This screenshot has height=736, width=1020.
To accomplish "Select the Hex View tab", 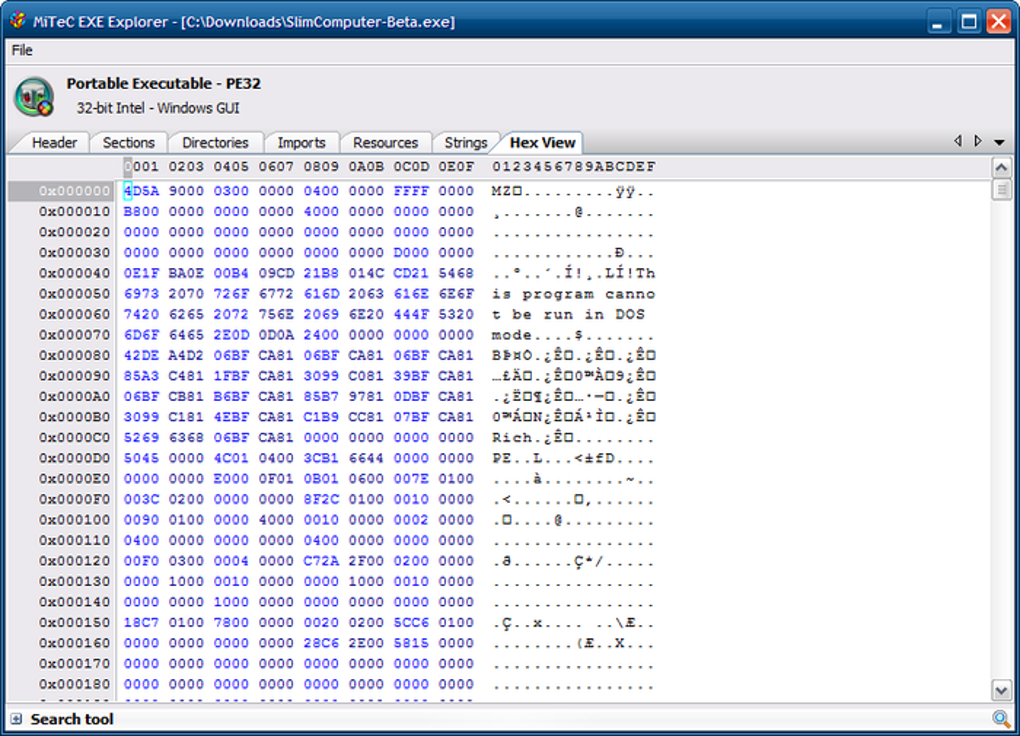I will click(542, 143).
